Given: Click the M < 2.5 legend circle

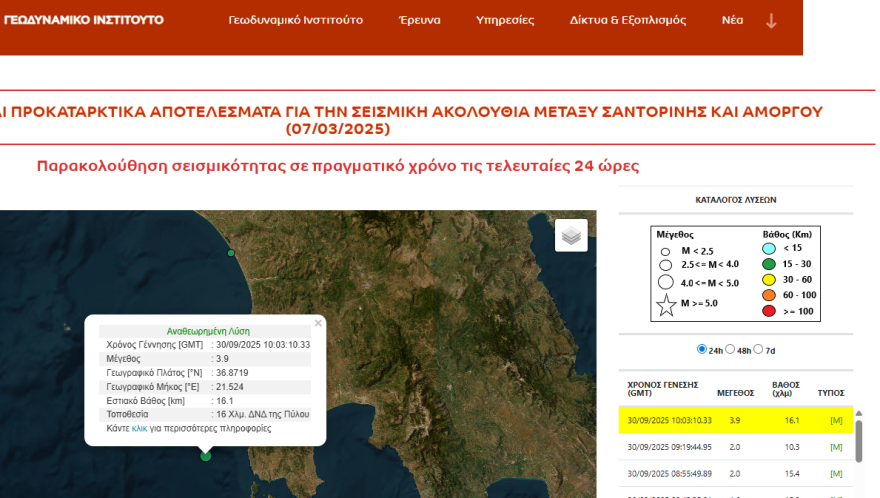Looking at the screenshot, I should [x=665, y=252].
